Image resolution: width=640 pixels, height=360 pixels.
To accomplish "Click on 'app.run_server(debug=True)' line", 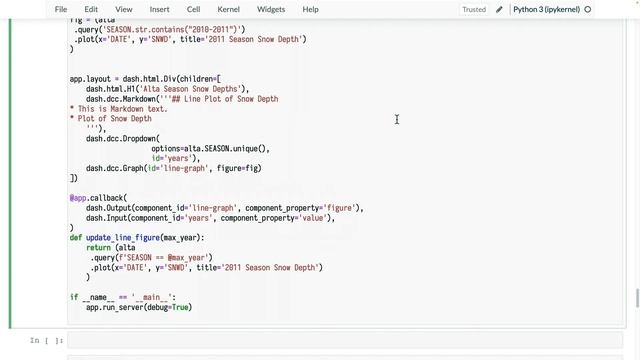I will [139, 307].
